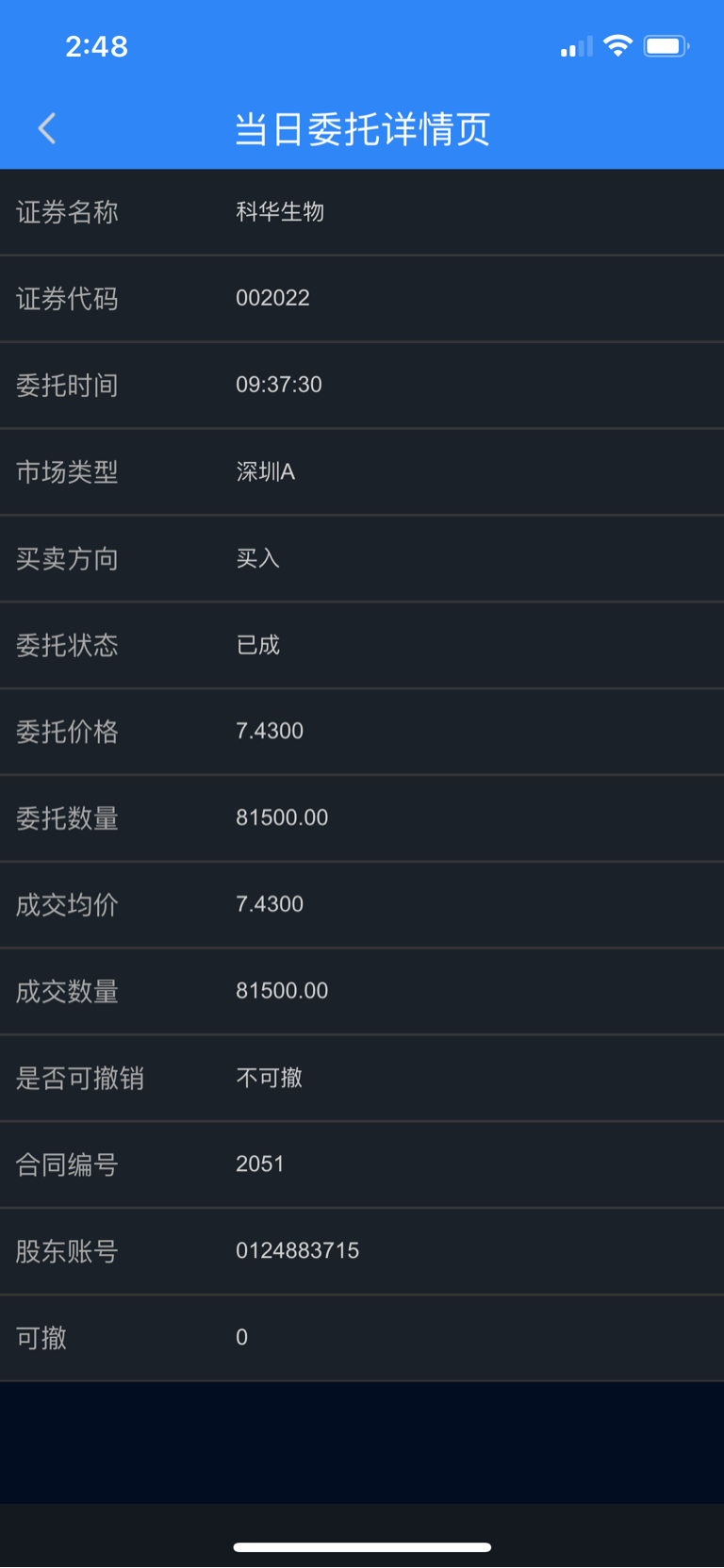This screenshot has height=1568, width=724.
Task: Tap the 2:48 clock in status bar
Action: point(96,46)
